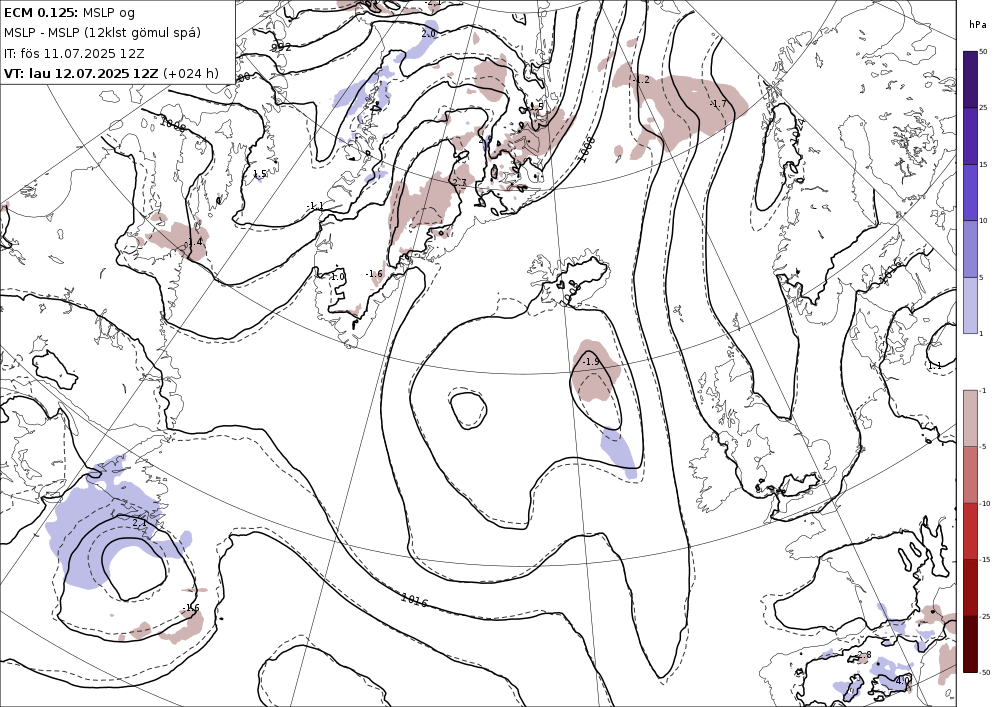
Task: Select the '-25' tick on the red scale
Action: pyautogui.click(x=985, y=616)
